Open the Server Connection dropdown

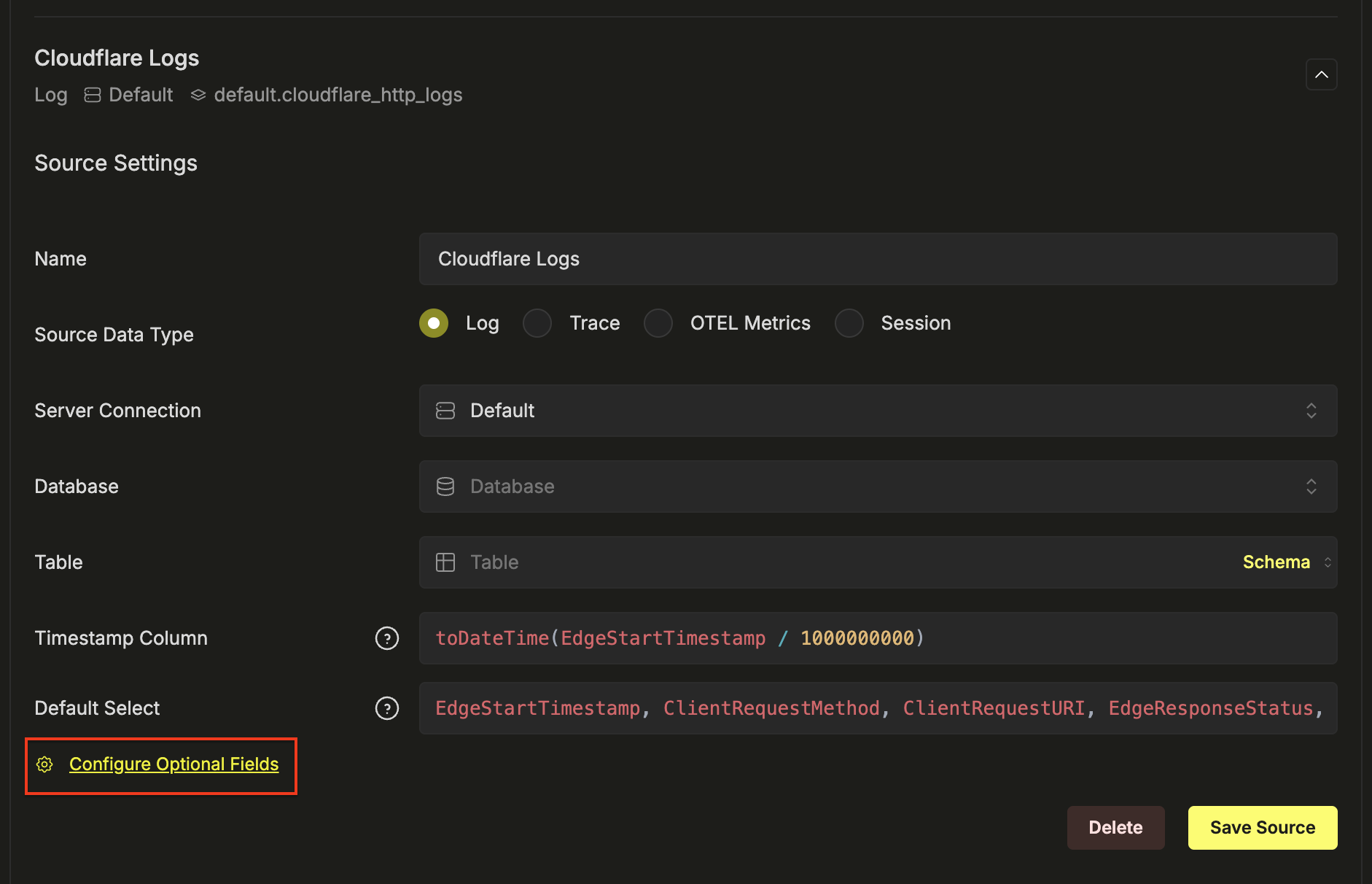(x=877, y=411)
